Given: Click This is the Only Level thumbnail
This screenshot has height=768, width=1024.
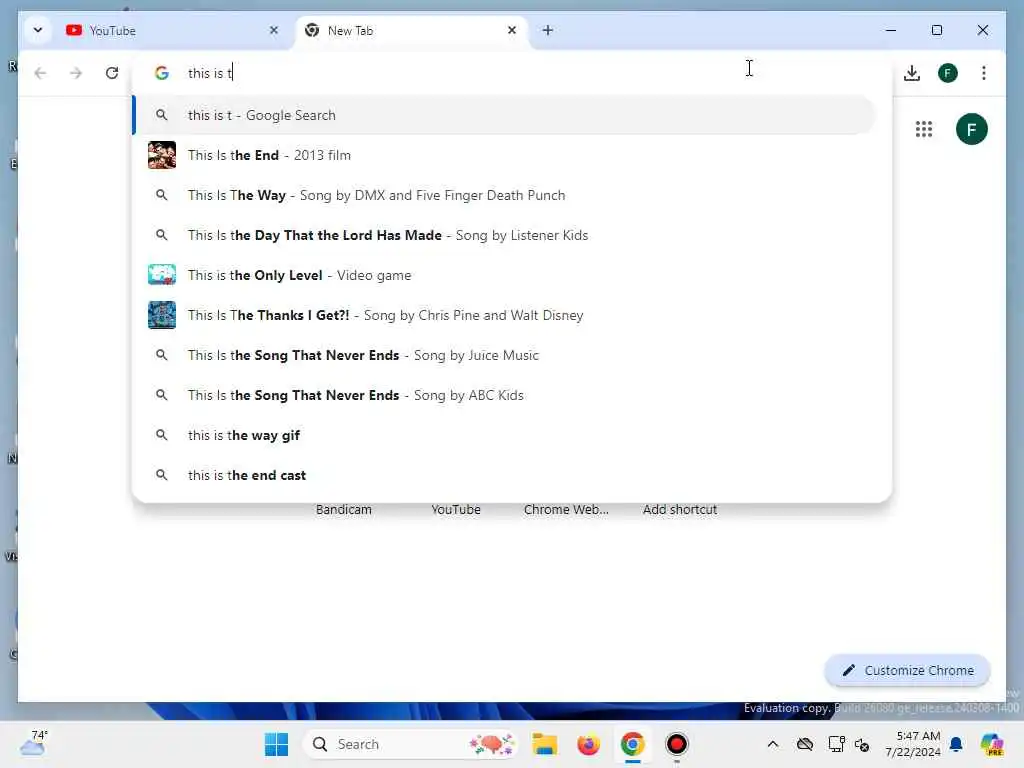Looking at the screenshot, I should pos(162,275).
